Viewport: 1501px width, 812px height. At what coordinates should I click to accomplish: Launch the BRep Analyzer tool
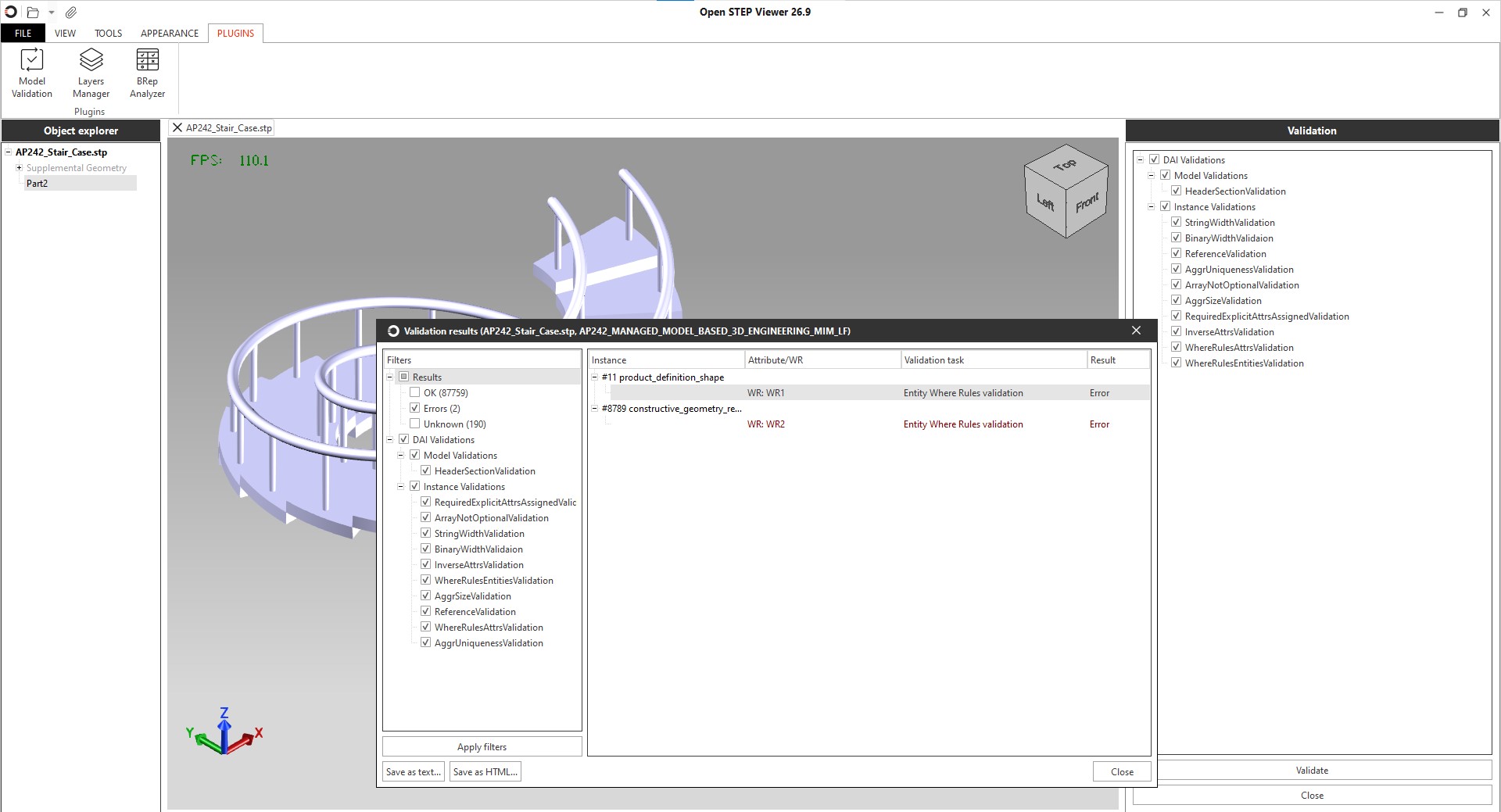tap(147, 73)
